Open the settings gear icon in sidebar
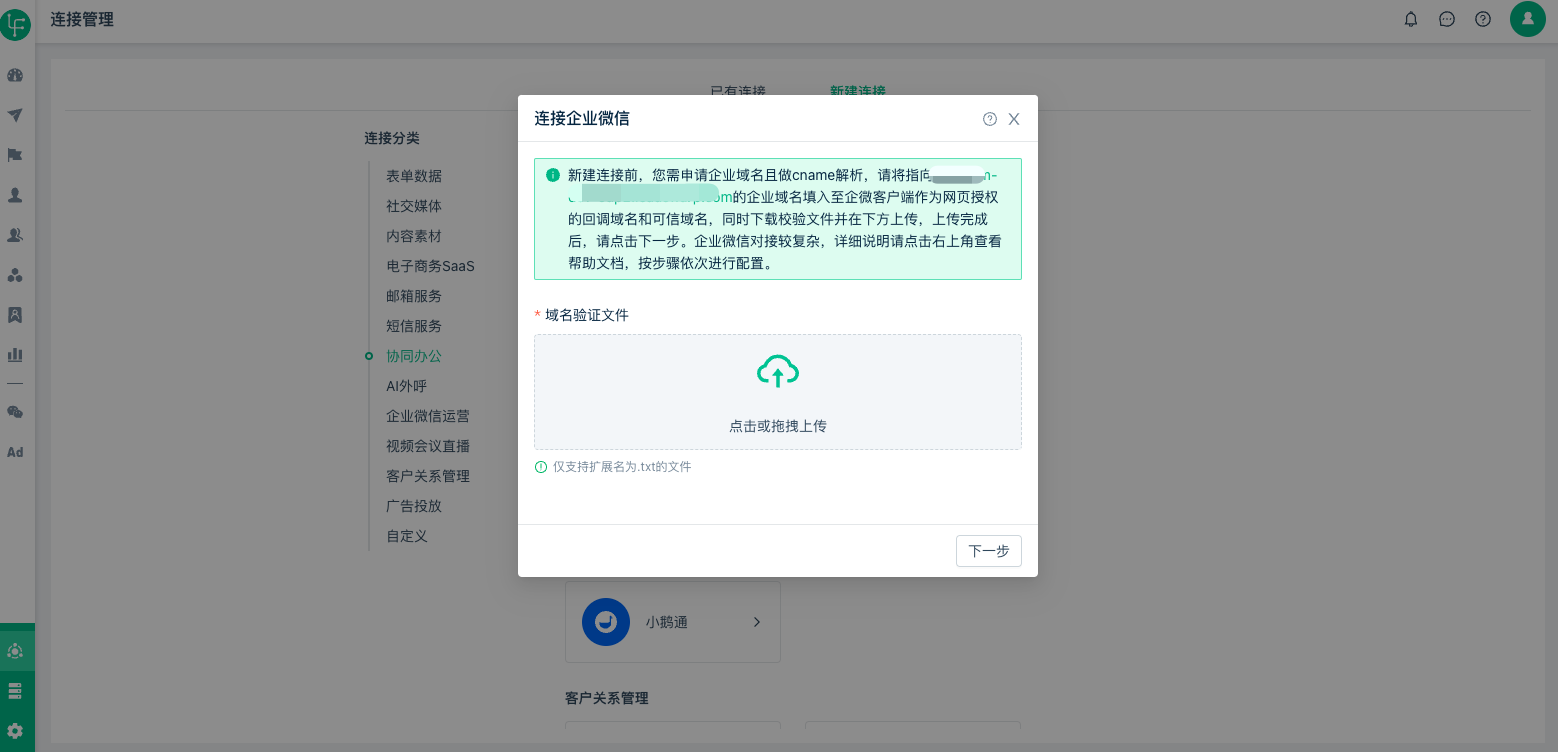1558x752 pixels. pyautogui.click(x=15, y=731)
